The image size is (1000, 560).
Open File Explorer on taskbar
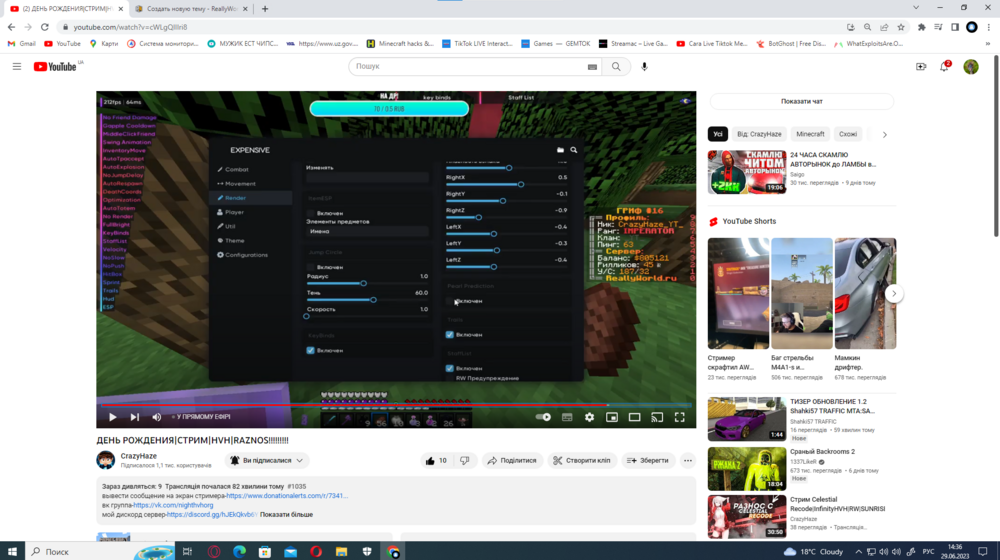point(341,552)
